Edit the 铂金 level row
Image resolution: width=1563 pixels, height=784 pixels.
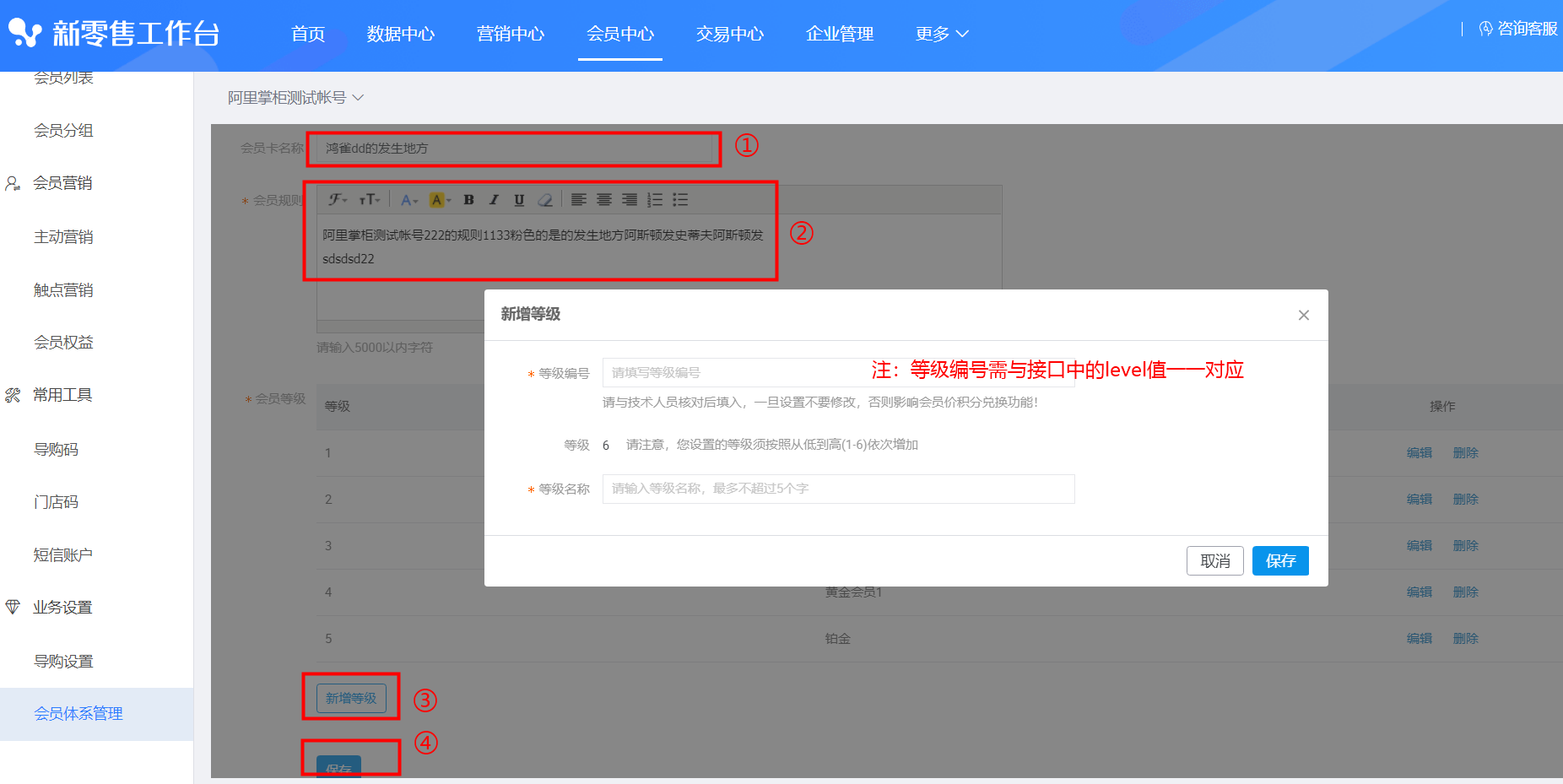(1420, 639)
